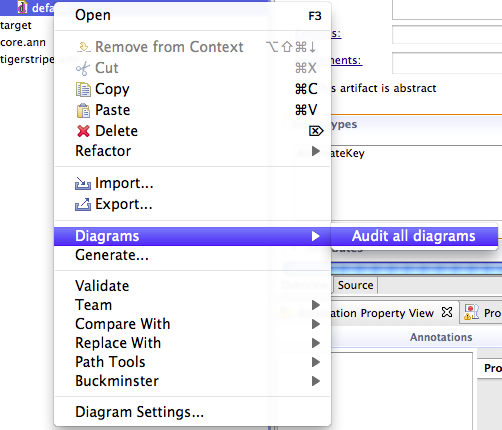Click the Import tray icon
The height and width of the screenshot is (430, 502).
[x=83, y=183]
